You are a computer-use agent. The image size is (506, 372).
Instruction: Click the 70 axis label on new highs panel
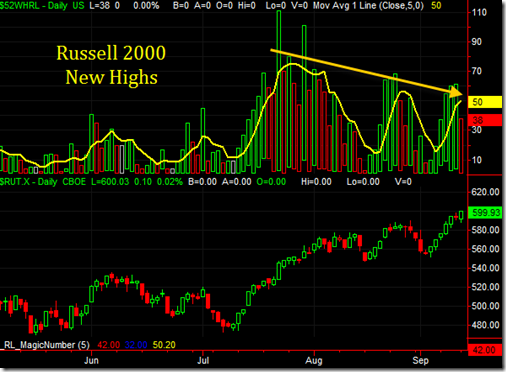point(477,71)
